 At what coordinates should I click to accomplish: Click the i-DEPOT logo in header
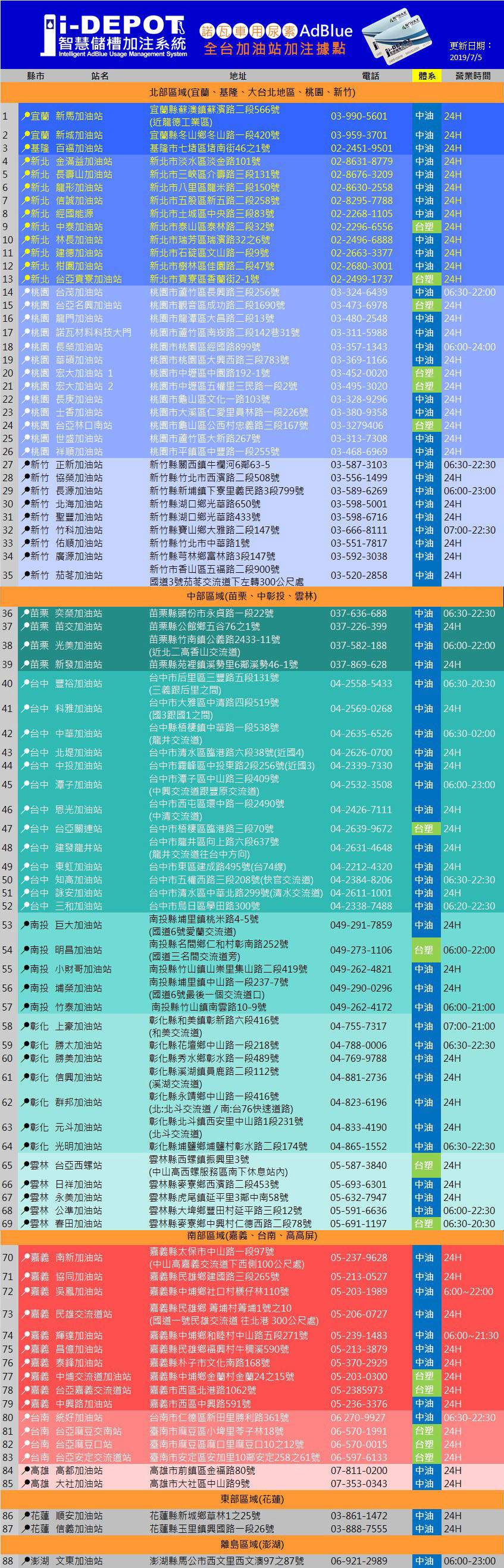pyautogui.click(x=114, y=35)
